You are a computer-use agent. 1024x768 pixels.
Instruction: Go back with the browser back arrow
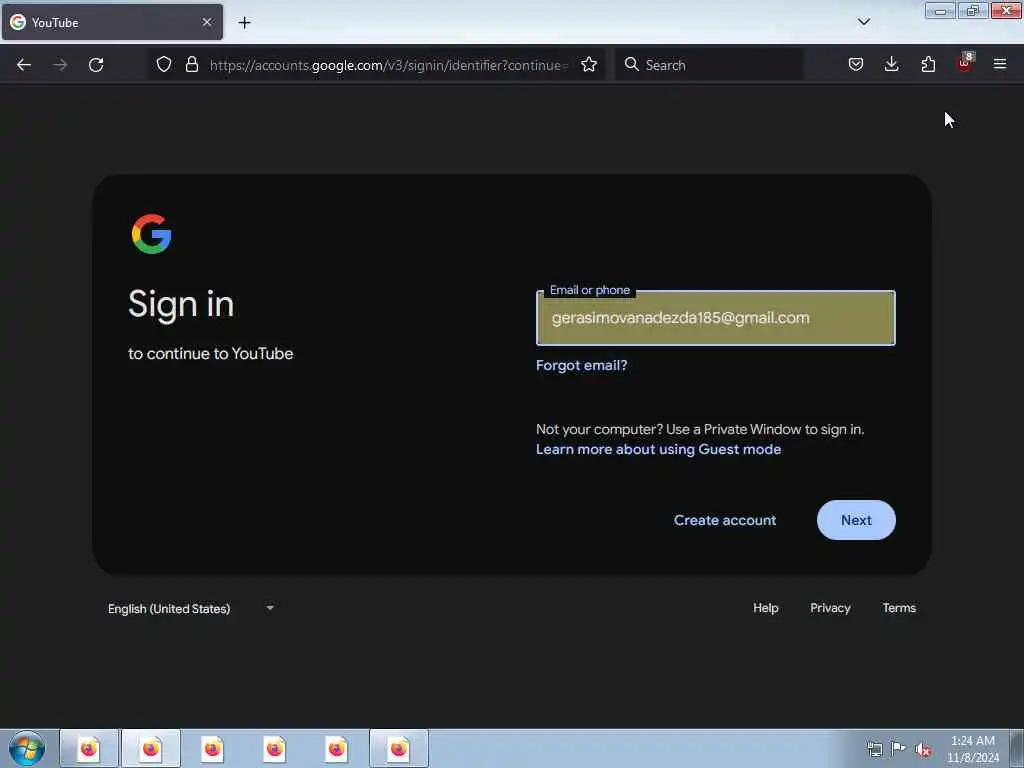(x=24, y=65)
